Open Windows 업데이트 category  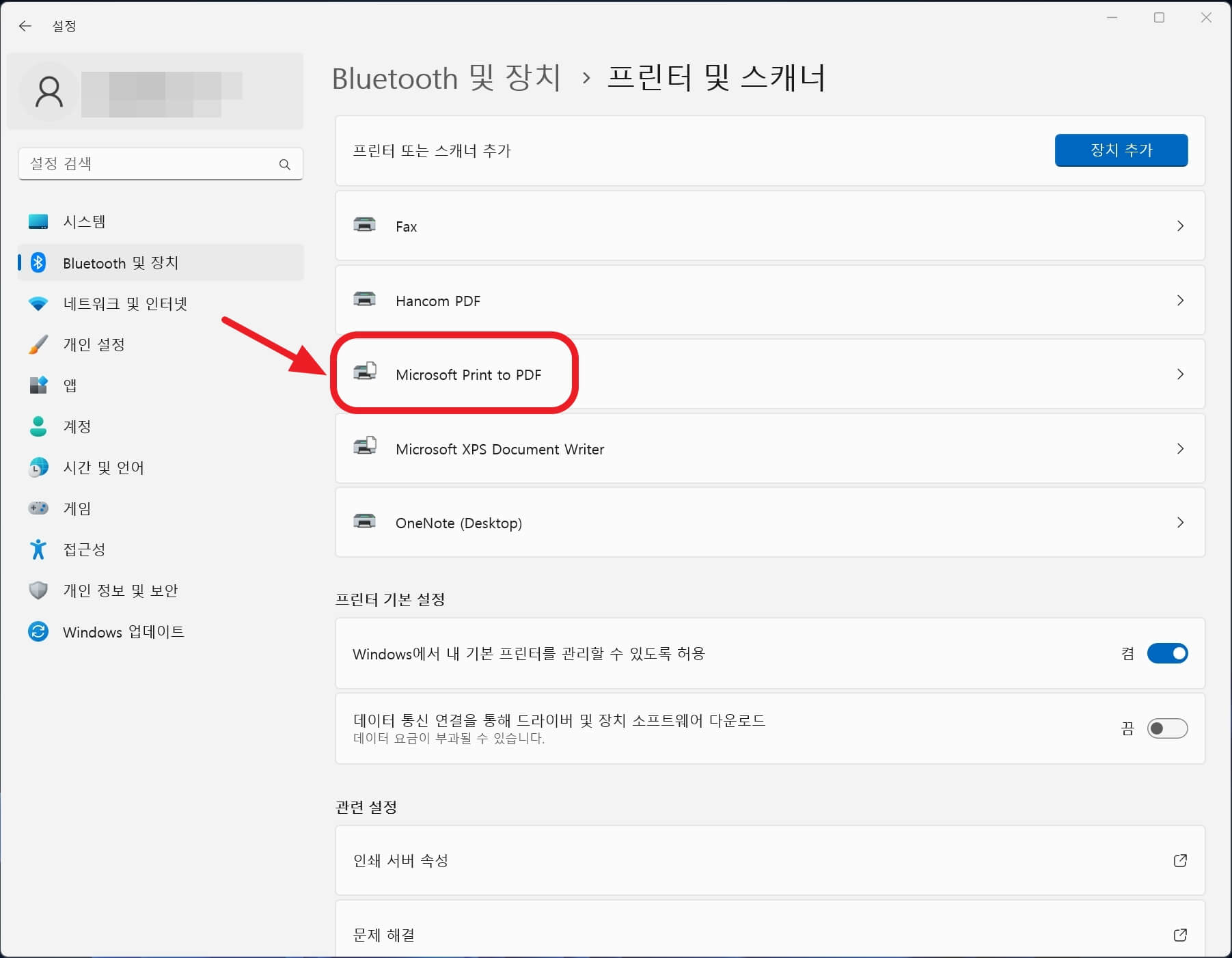161,631
